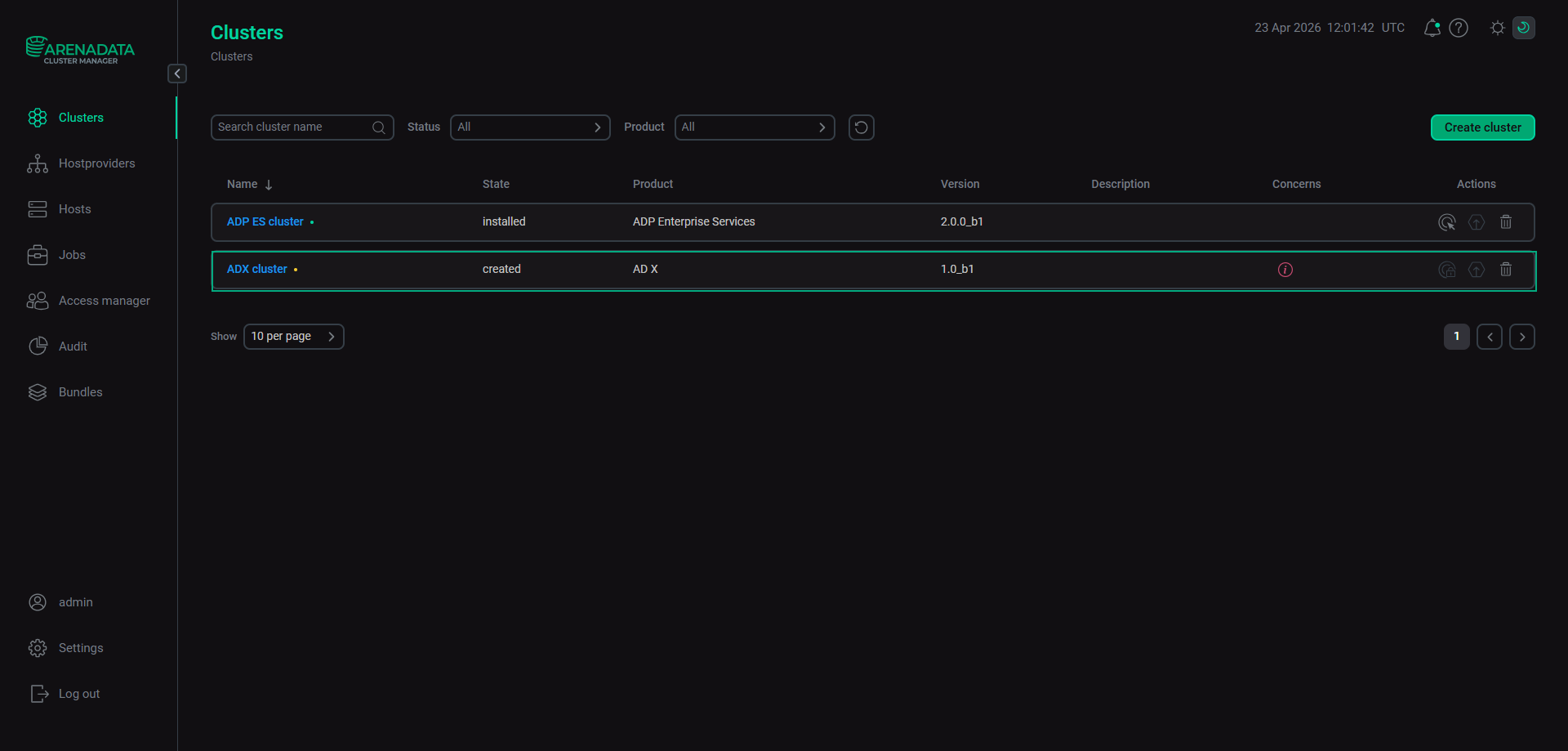The height and width of the screenshot is (751, 1568).
Task: Open the help question mark icon
Action: click(x=1459, y=28)
